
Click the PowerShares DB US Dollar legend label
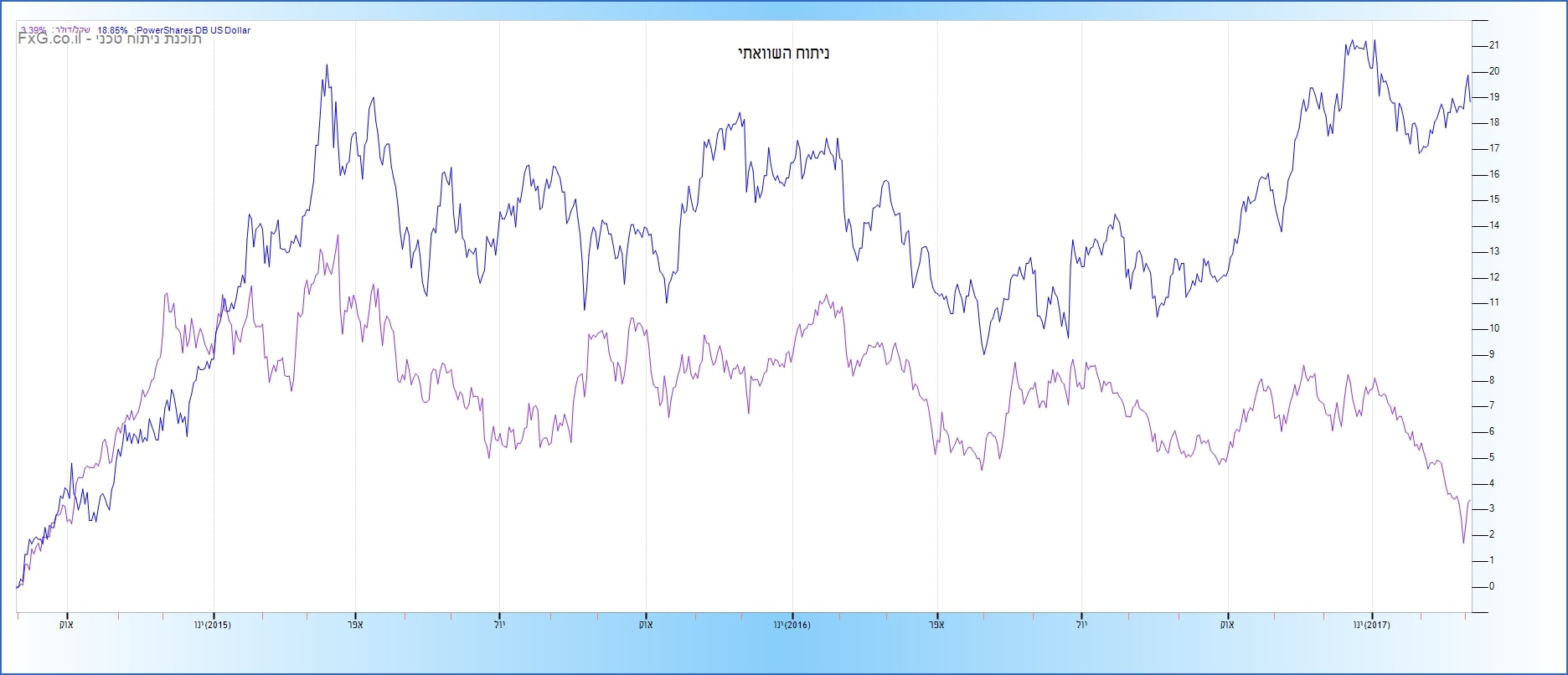click(193, 30)
